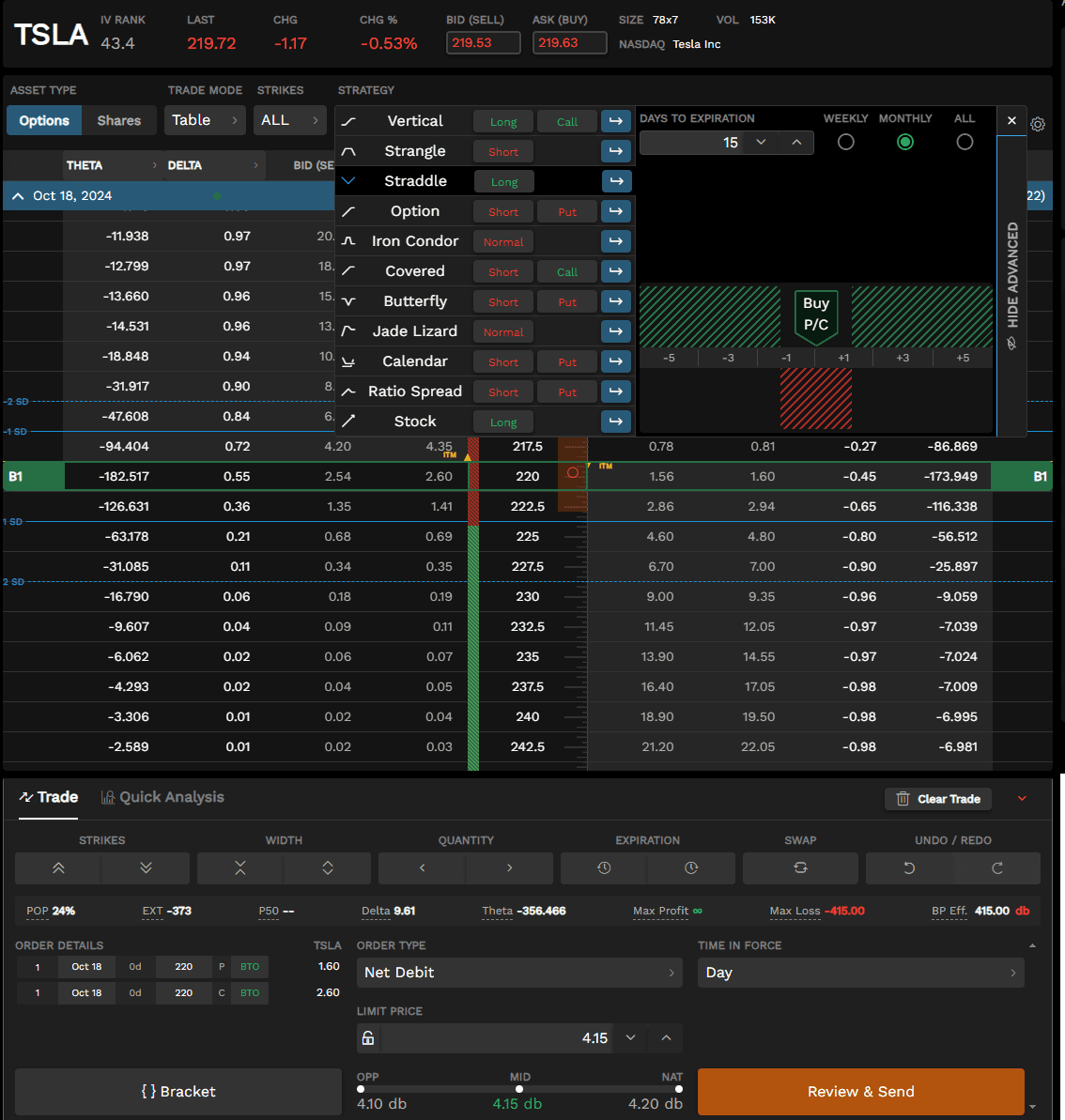Shift strikes down with double-chevron button

click(x=146, y=868)
